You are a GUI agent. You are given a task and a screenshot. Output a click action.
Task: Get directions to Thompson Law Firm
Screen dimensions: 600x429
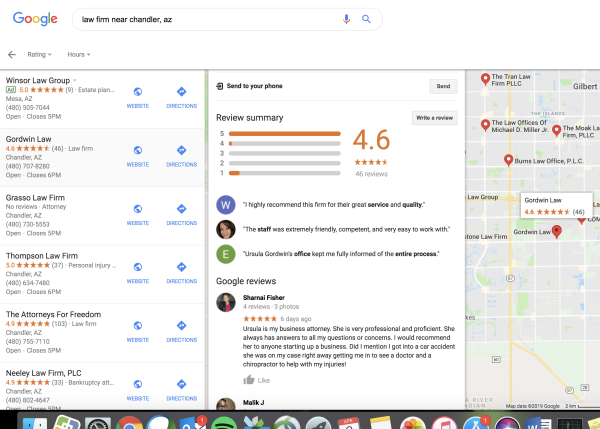[x=181, y=267]
